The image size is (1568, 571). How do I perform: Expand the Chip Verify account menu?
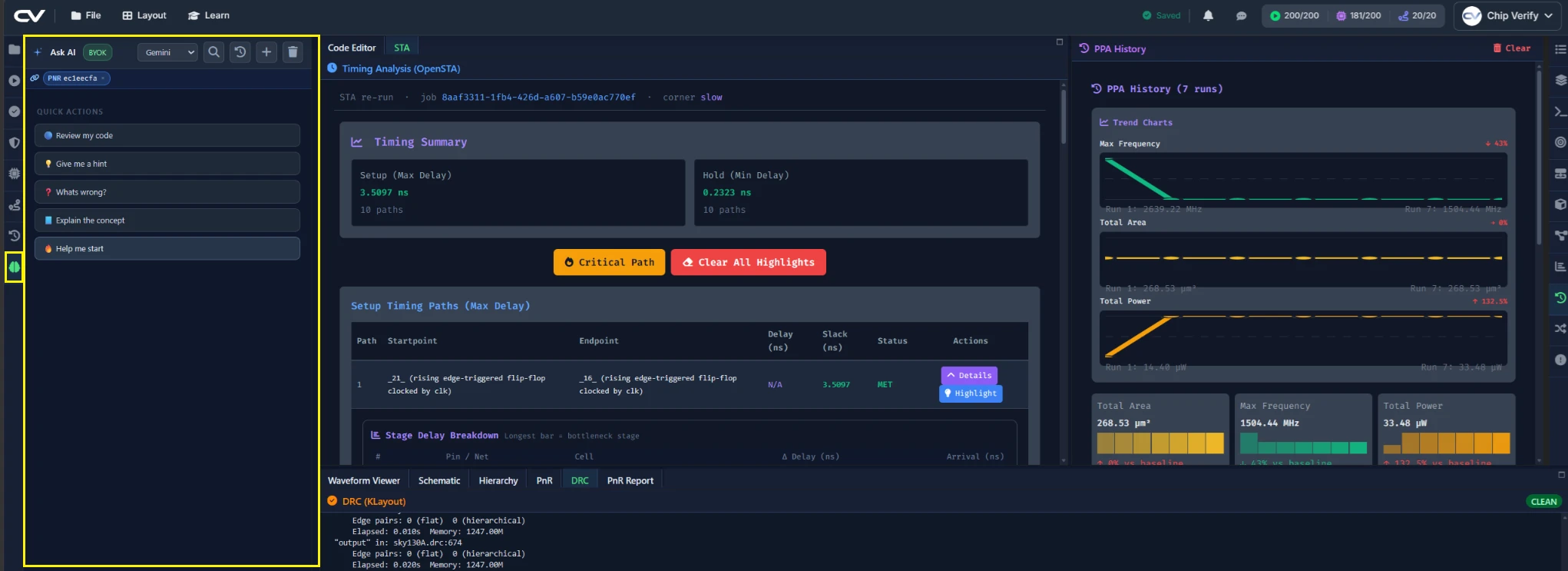pos(1507,15)
